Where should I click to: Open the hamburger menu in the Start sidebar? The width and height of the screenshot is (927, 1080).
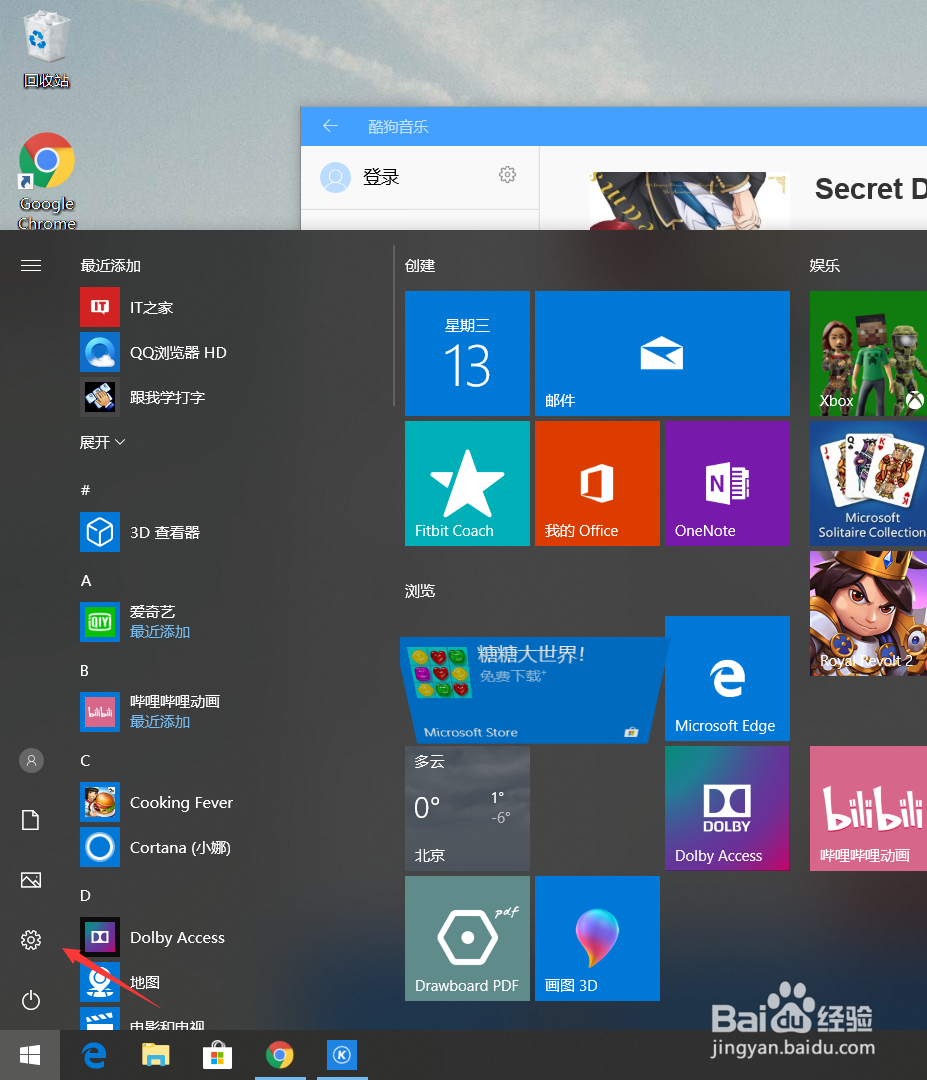click(30, 265)
